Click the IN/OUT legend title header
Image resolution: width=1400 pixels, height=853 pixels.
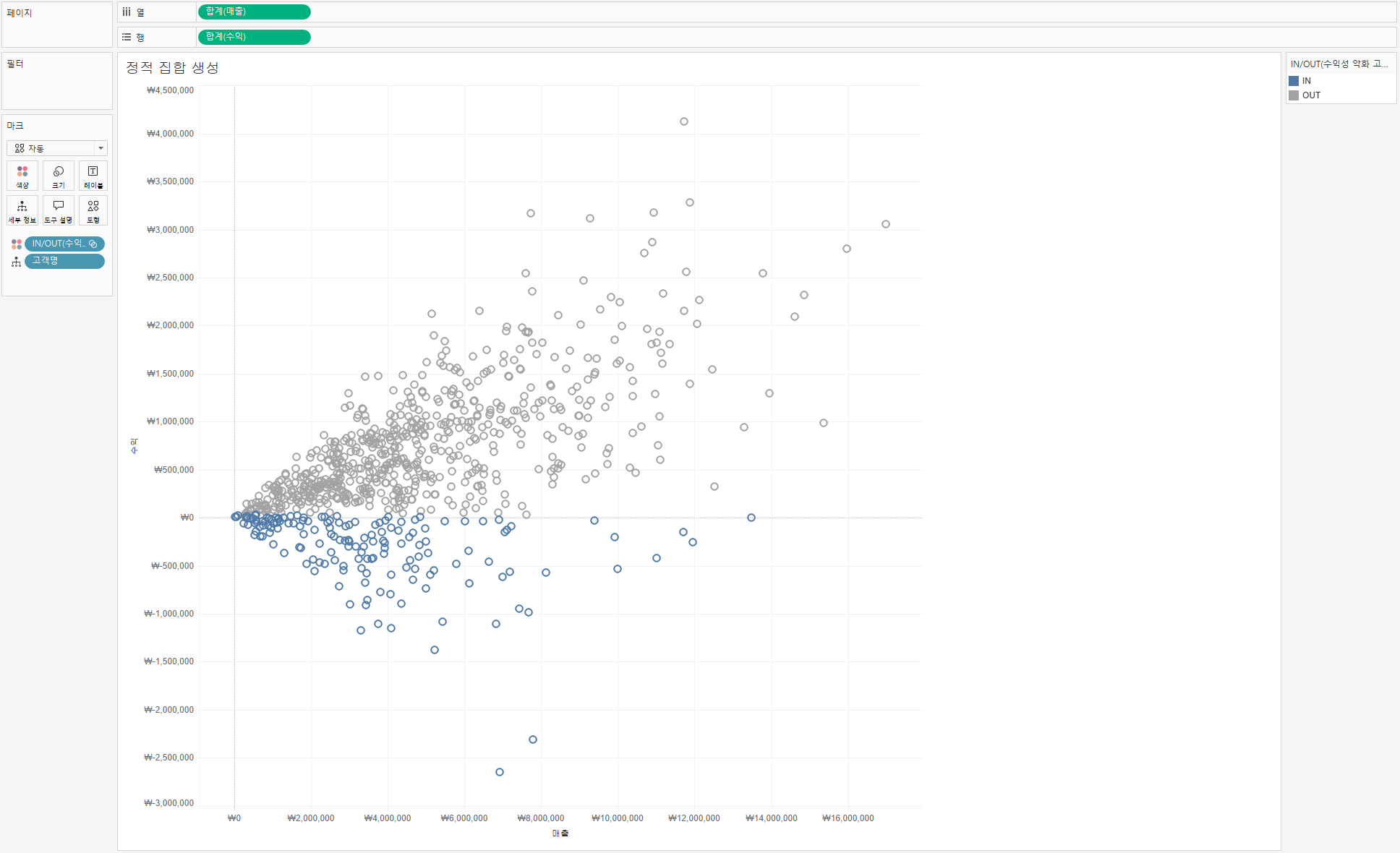1339,64
